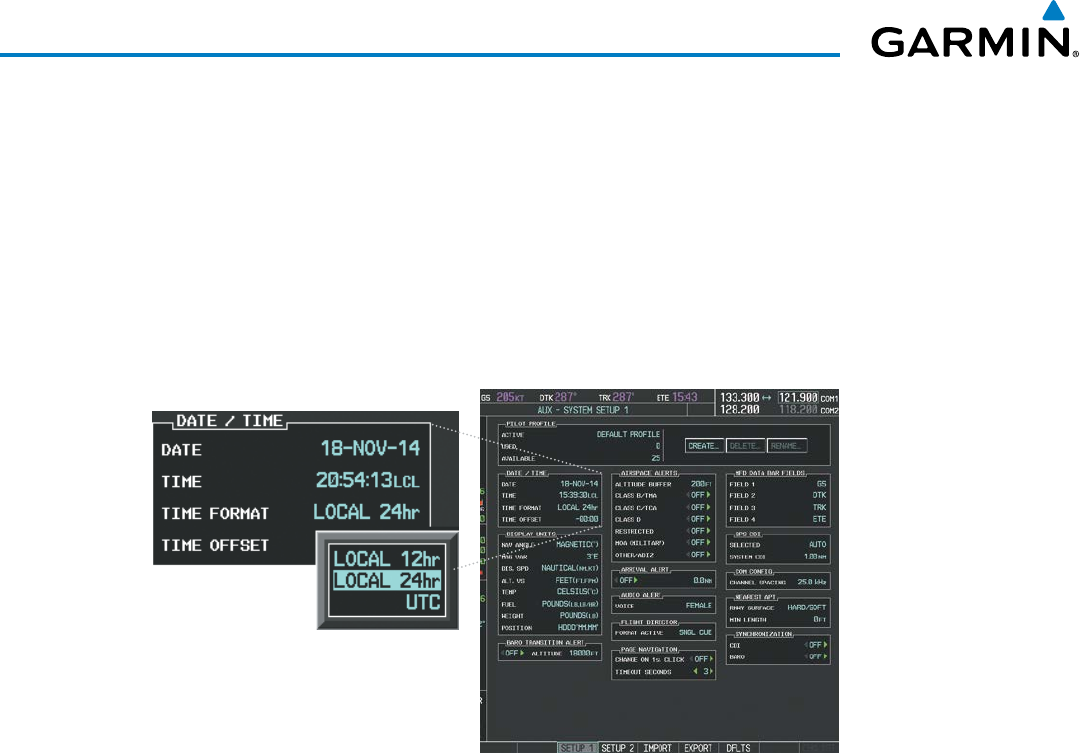Toggle CDI synchronization OFF value
This screenshot has width=1080, height=753.
coord(816,645)
